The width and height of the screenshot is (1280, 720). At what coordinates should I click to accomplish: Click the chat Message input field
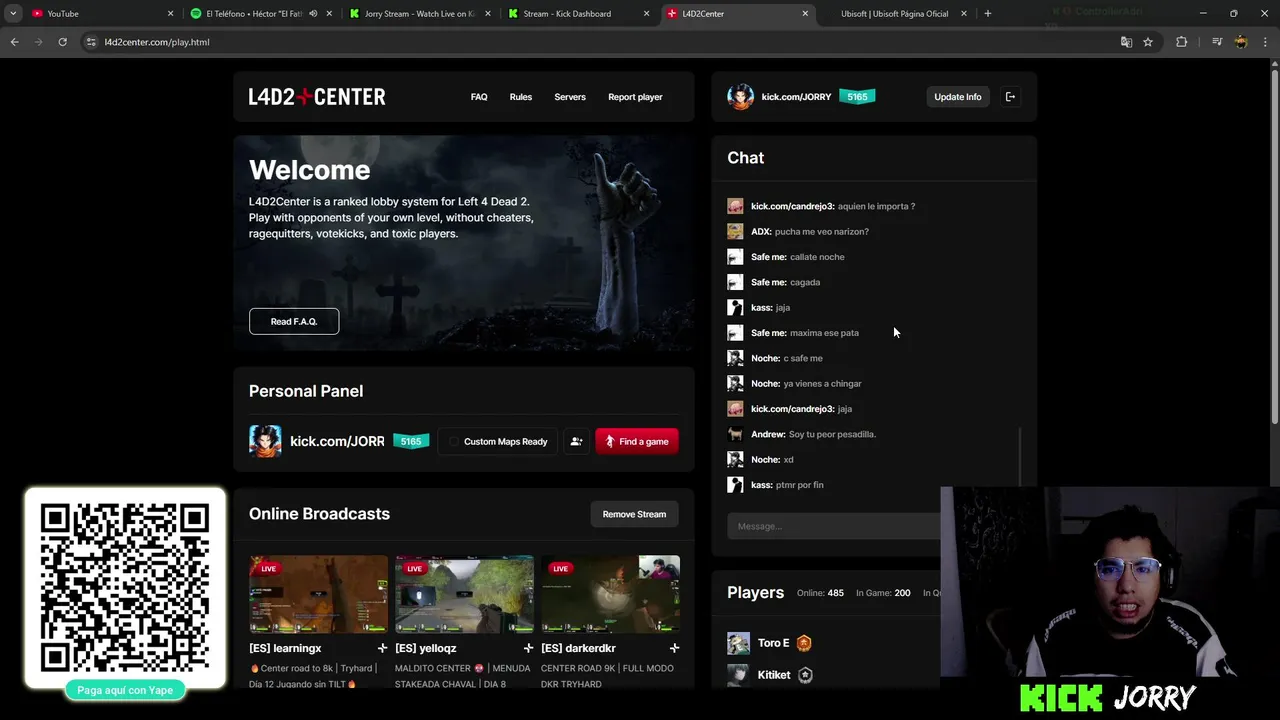(x=834, y=526)
